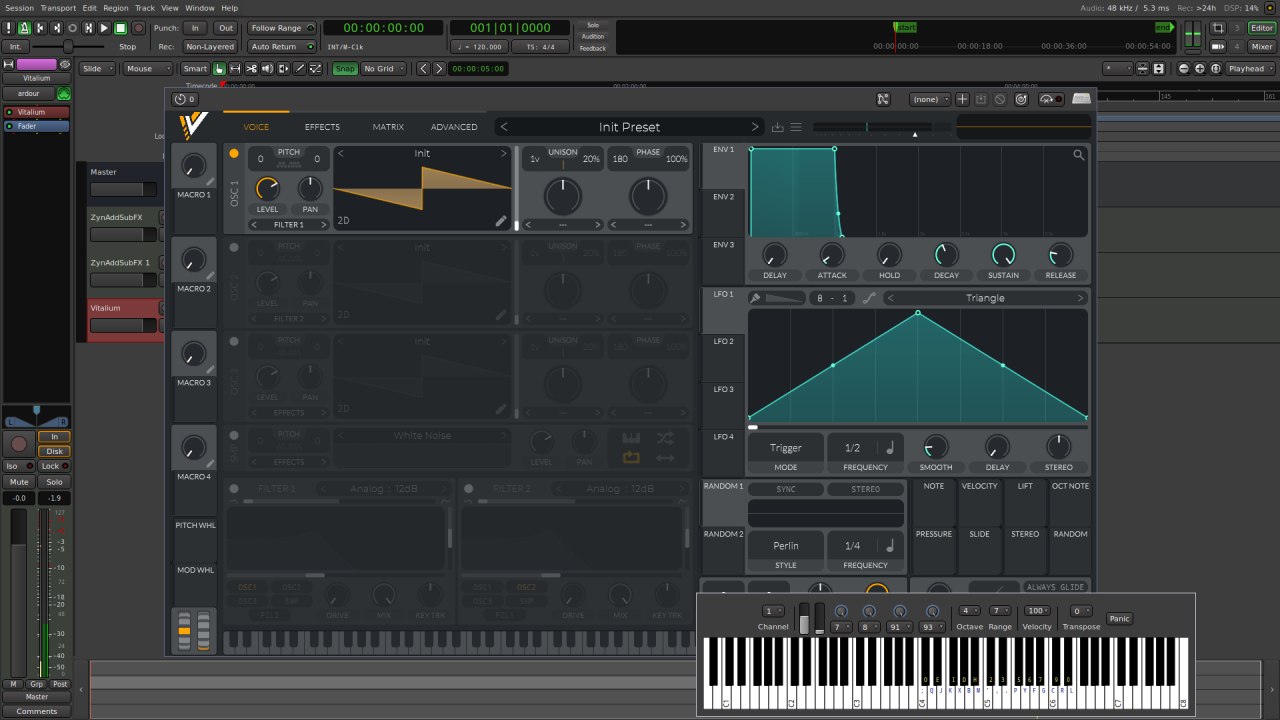Open the virtual keyboard Channel dropdown
1280x720 pixels.
[773, 611]
